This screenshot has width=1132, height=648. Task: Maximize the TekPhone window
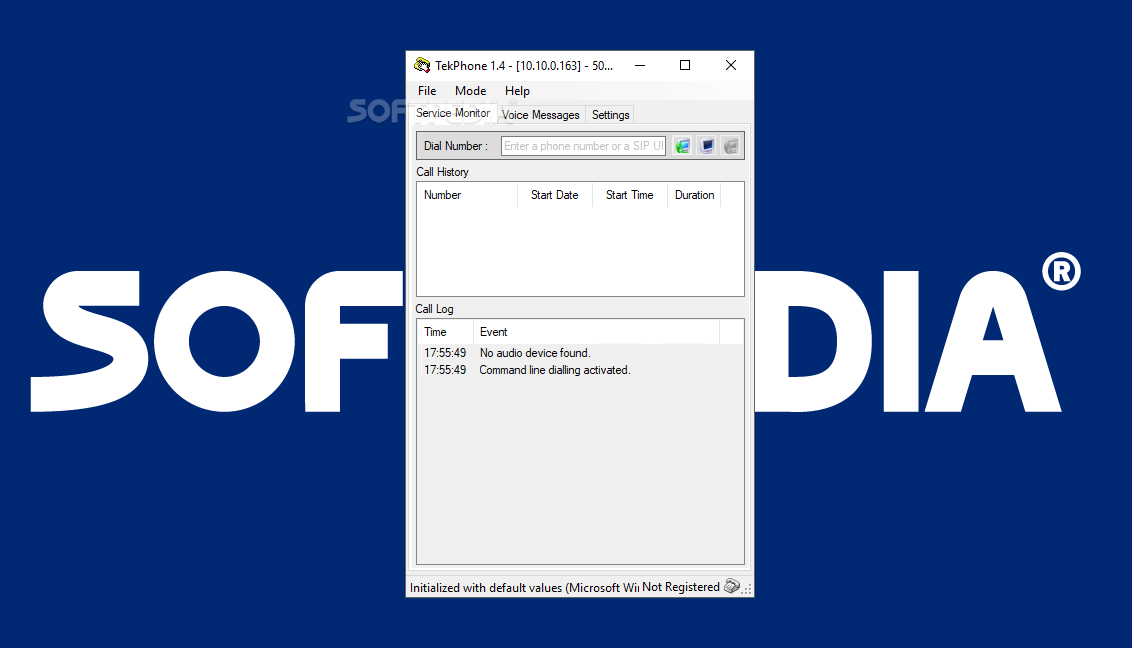[x=685, y=66]
